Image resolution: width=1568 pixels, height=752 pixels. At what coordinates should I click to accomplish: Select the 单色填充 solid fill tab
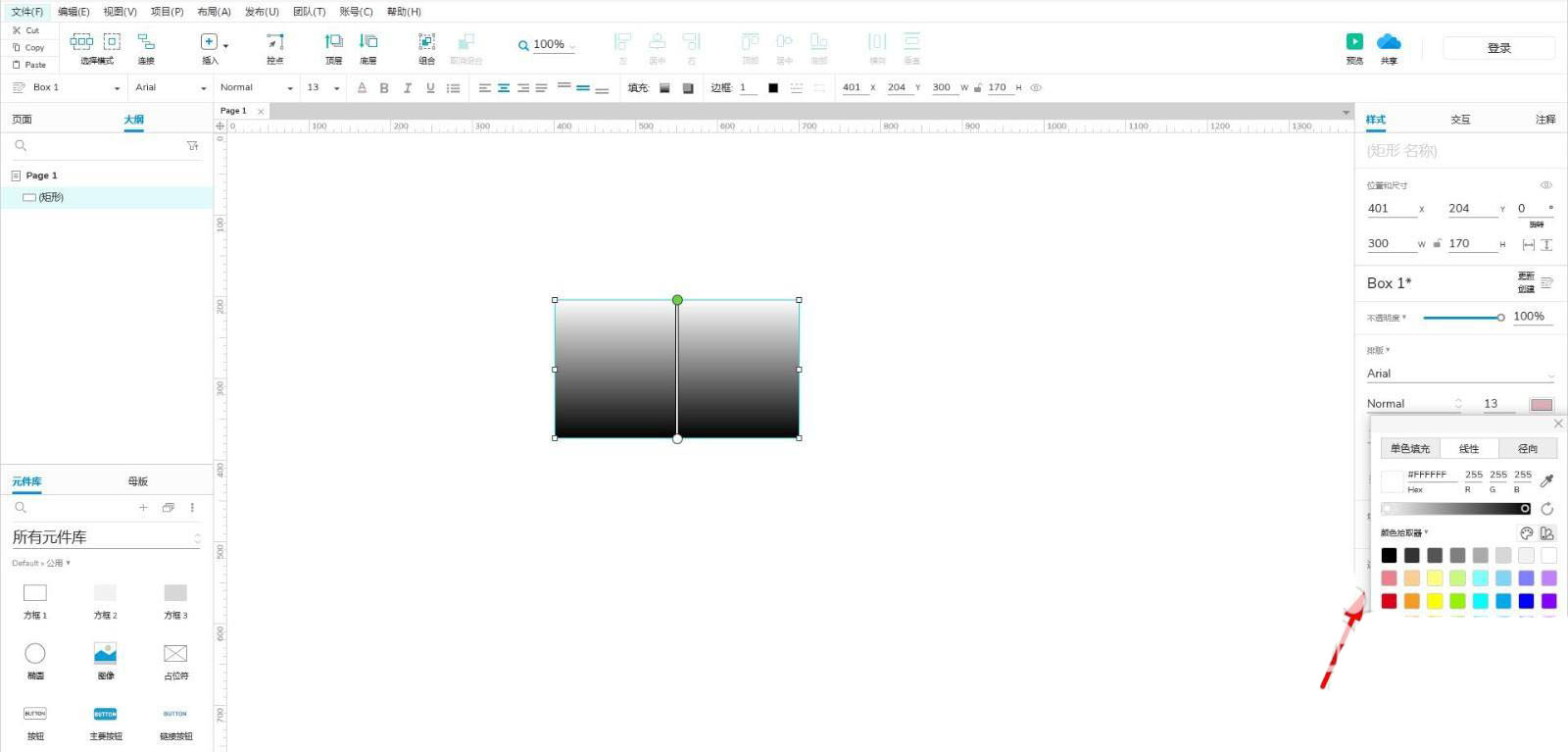1409,449
